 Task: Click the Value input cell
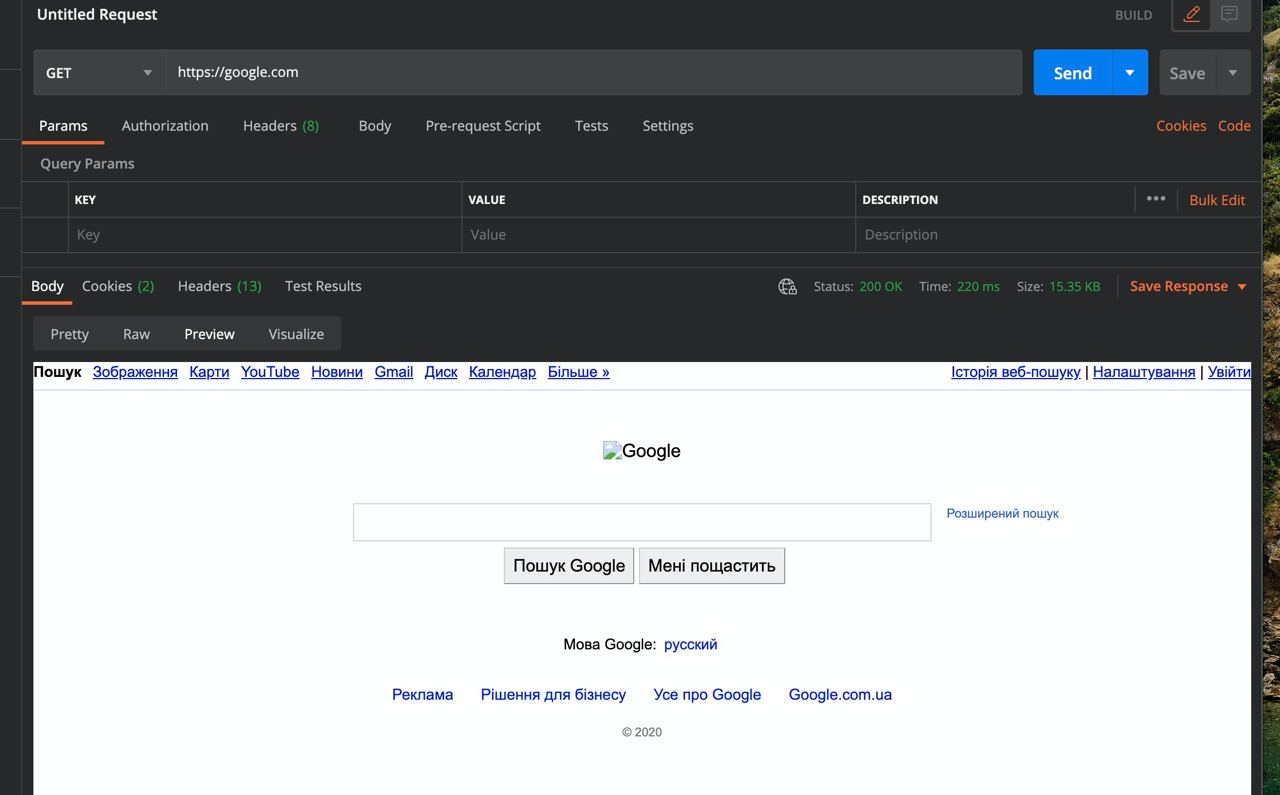click(x=659, y=235)
